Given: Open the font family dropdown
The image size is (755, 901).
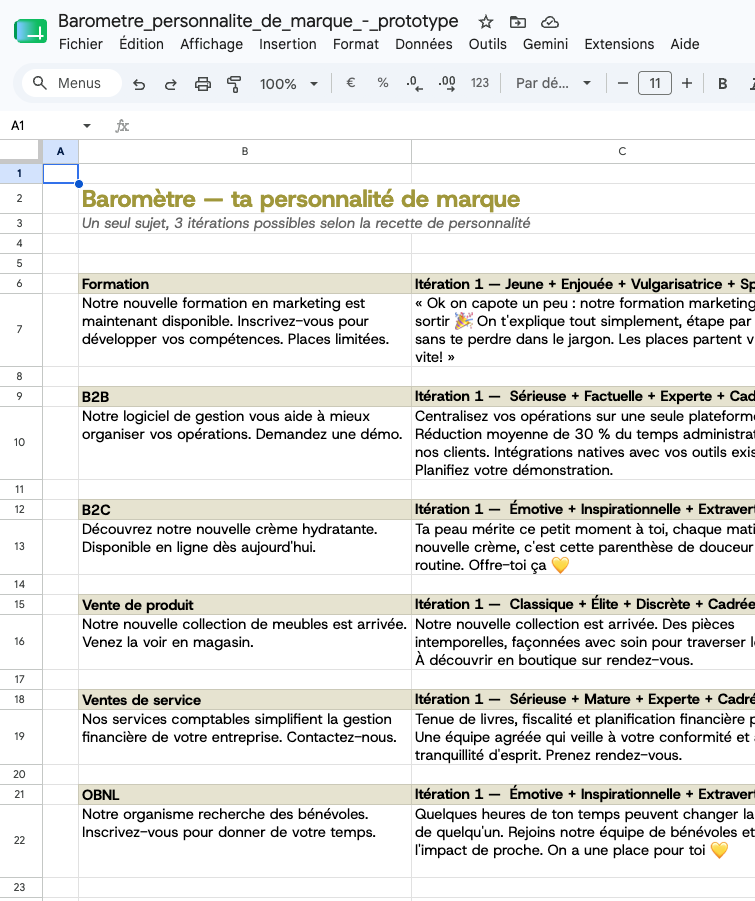Looking at the screenshot, I should tap(553, 83).
